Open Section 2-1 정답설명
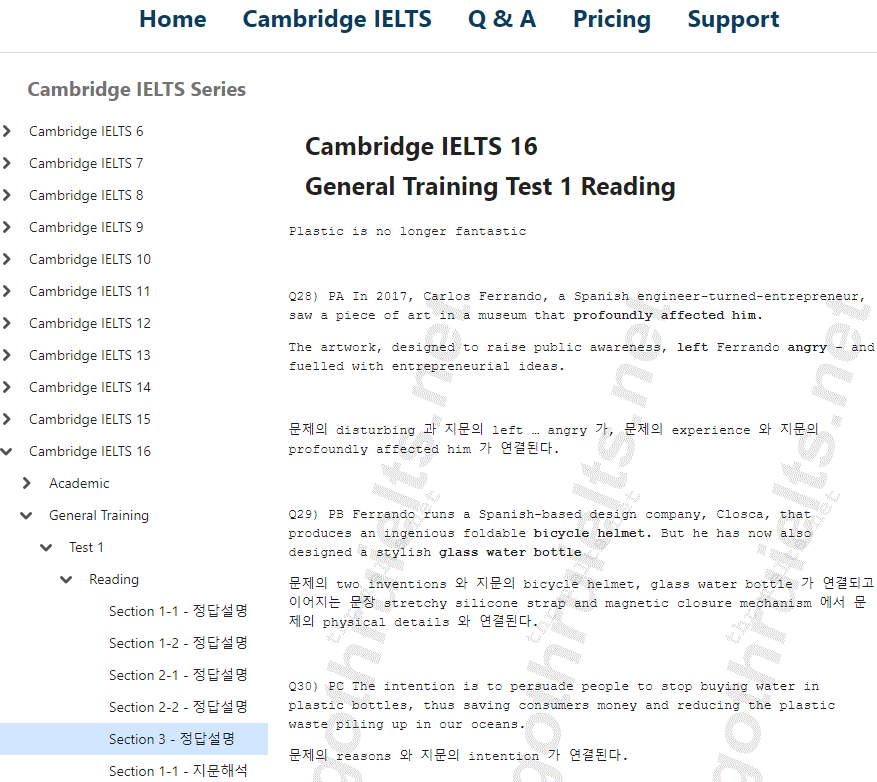Viewport: 877px width, 782px height. pos(178,675)
